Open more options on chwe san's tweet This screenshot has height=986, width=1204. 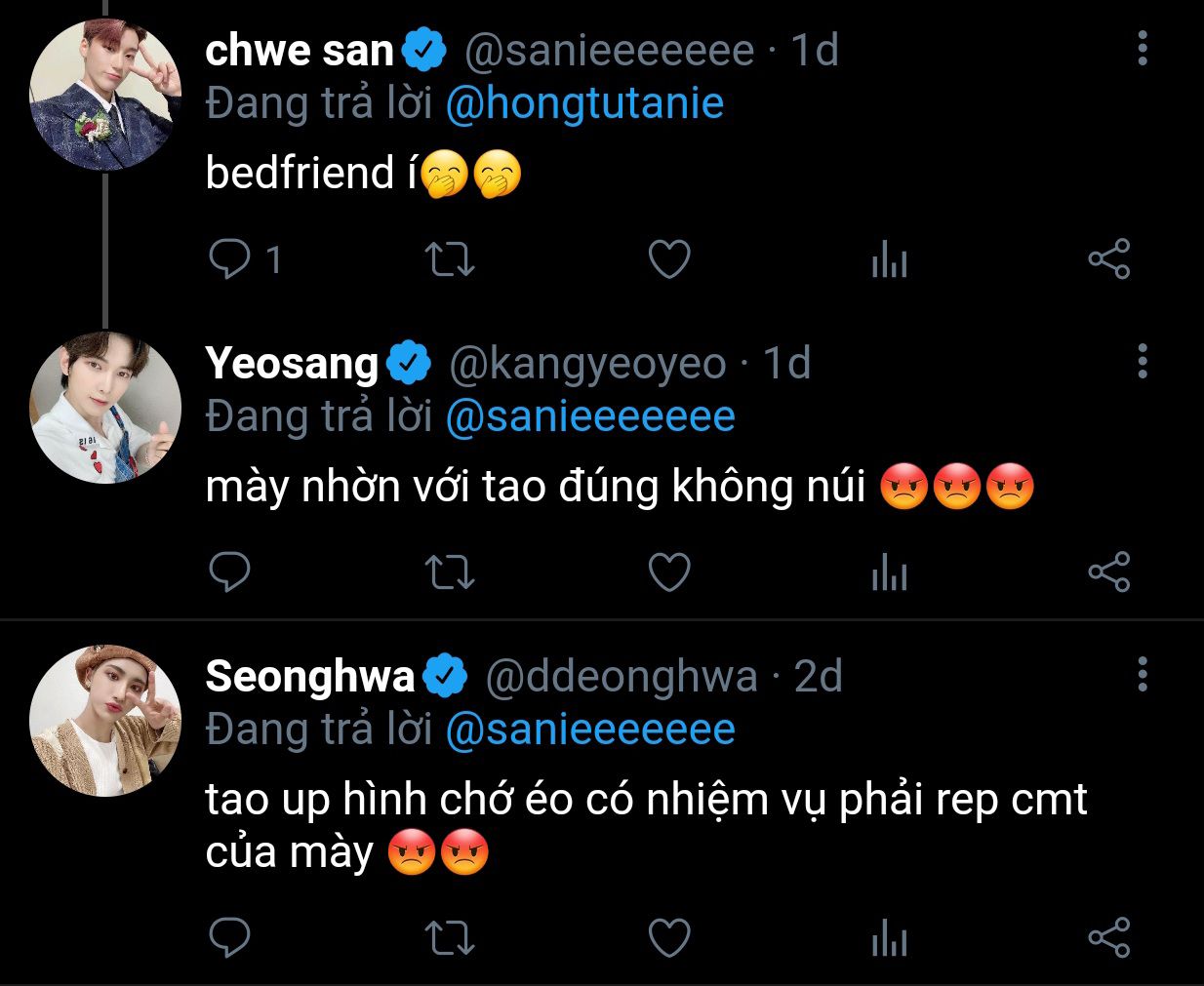[x=1143, y=48]
